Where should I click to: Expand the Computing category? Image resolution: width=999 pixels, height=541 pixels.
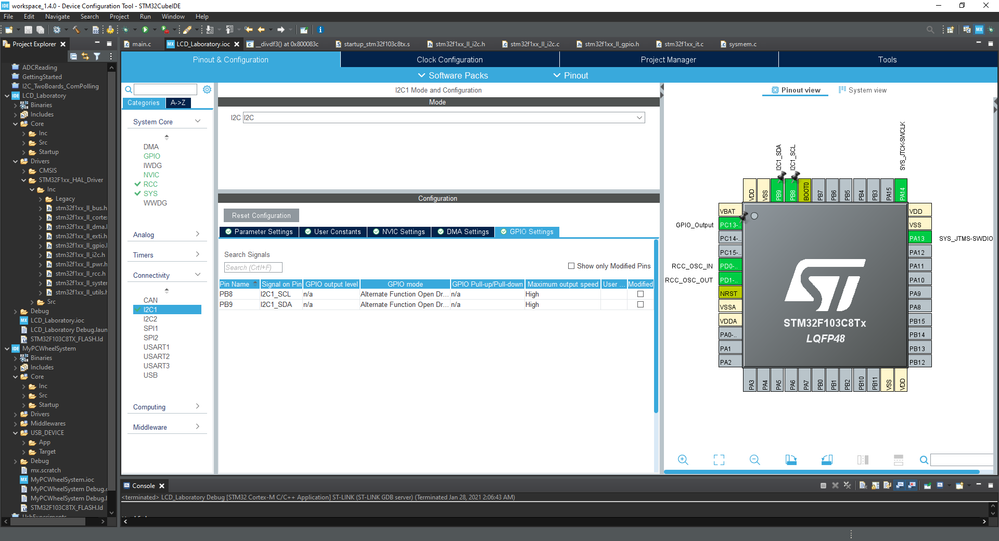click(198, 407)
